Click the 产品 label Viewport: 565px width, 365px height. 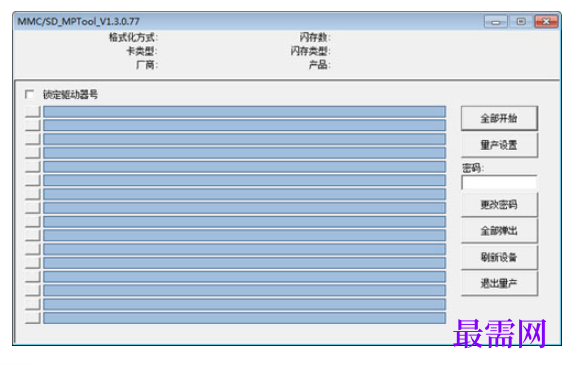pos(319,64)
